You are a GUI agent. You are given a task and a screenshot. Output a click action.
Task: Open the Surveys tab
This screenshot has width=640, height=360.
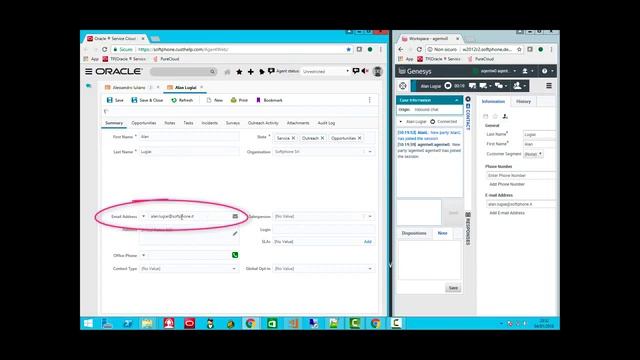[x=233, y=123]
